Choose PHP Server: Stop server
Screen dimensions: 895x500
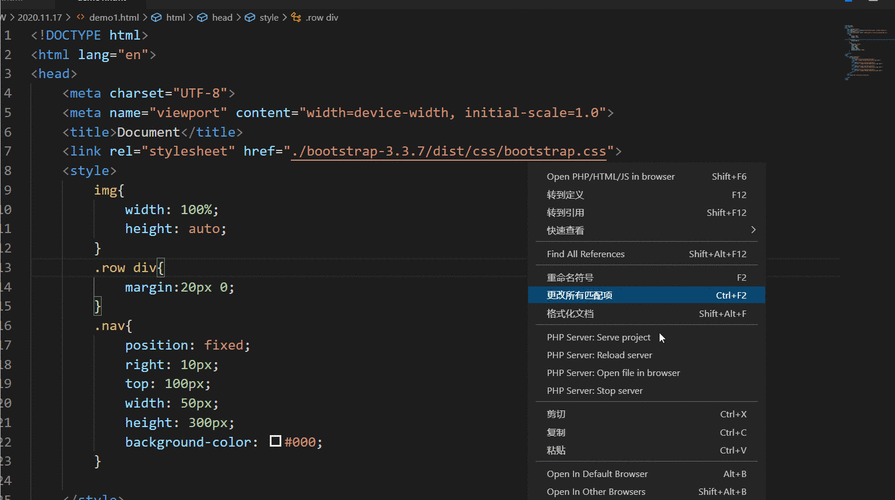[x=646, y=391]
